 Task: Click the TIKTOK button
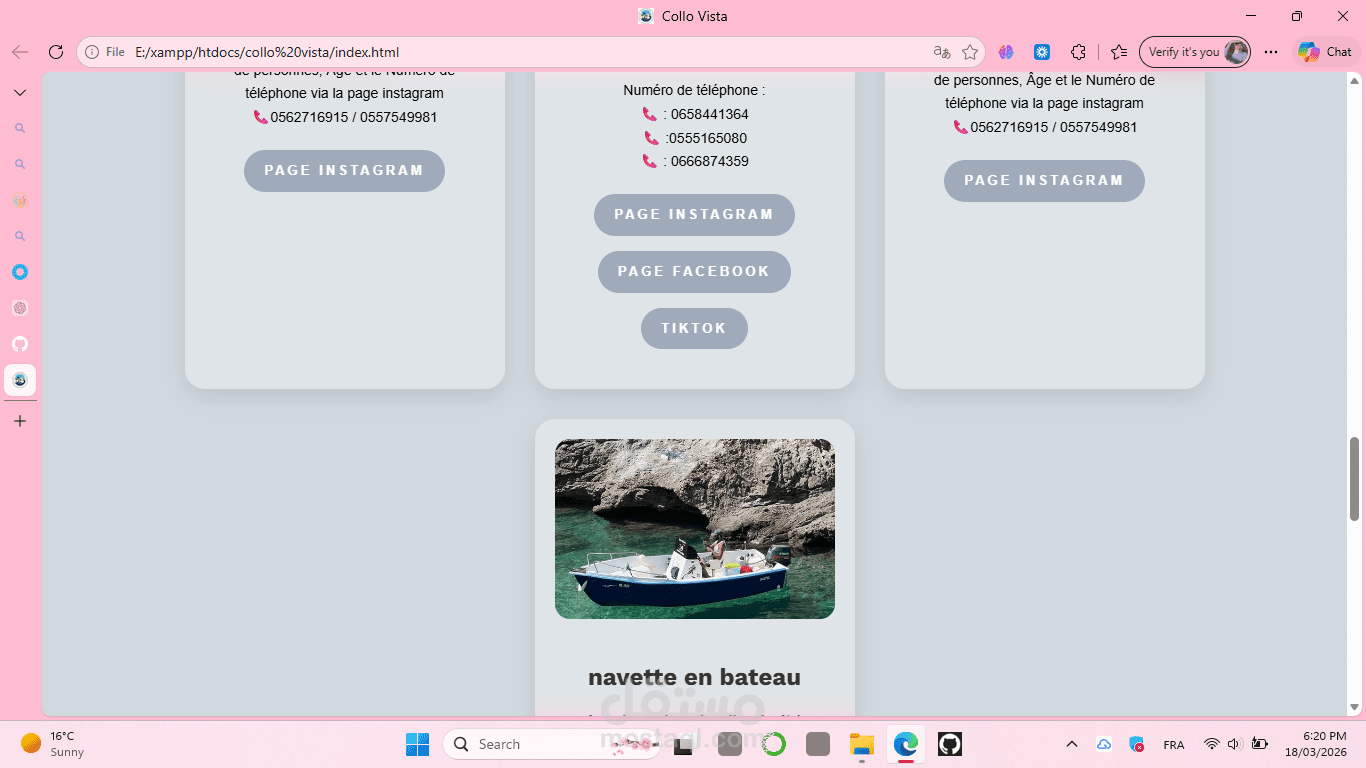point(694,328)
